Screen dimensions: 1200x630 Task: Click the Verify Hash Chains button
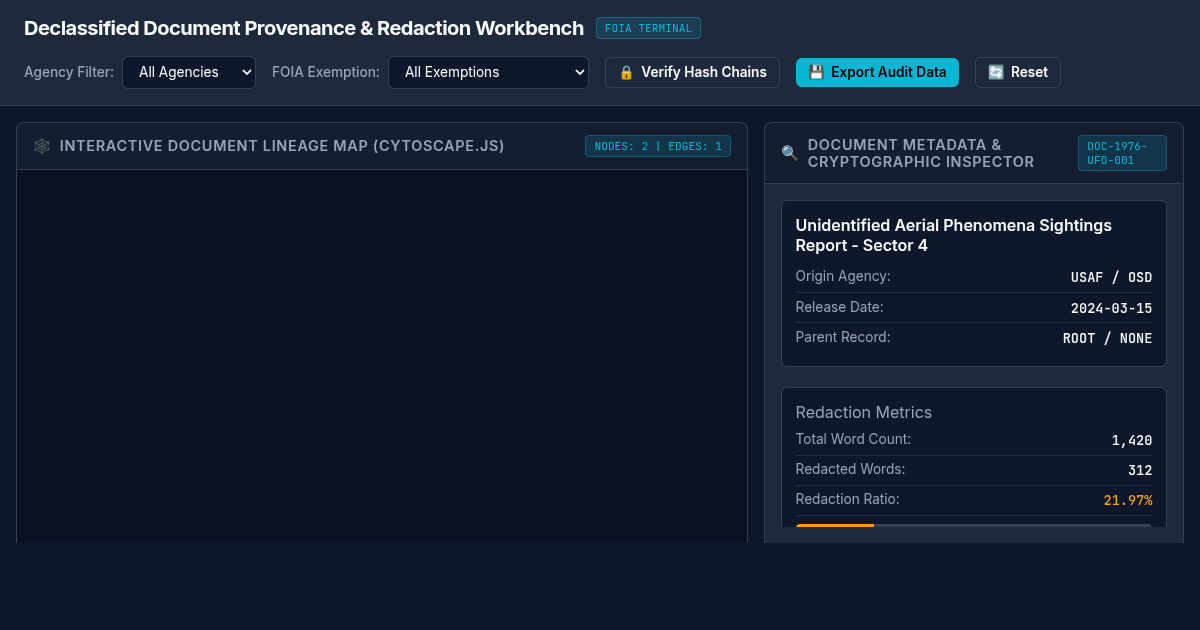click(692, 72)
